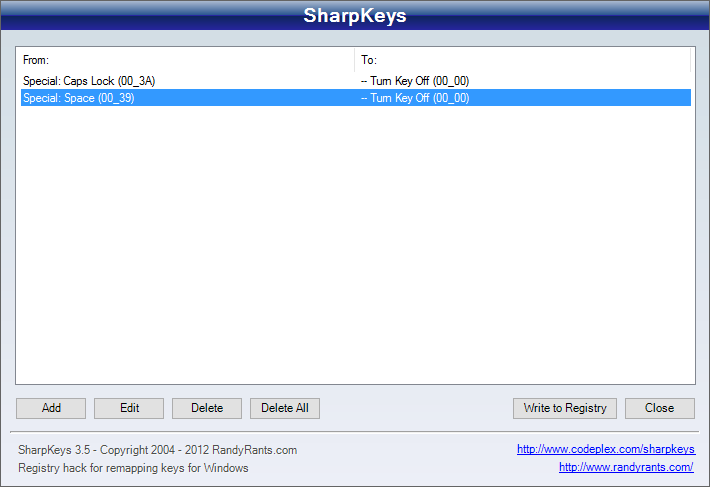Click the To: column header

523,60
